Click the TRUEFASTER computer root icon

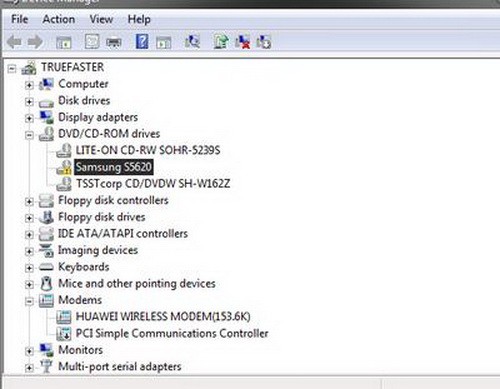pos(29,68)
